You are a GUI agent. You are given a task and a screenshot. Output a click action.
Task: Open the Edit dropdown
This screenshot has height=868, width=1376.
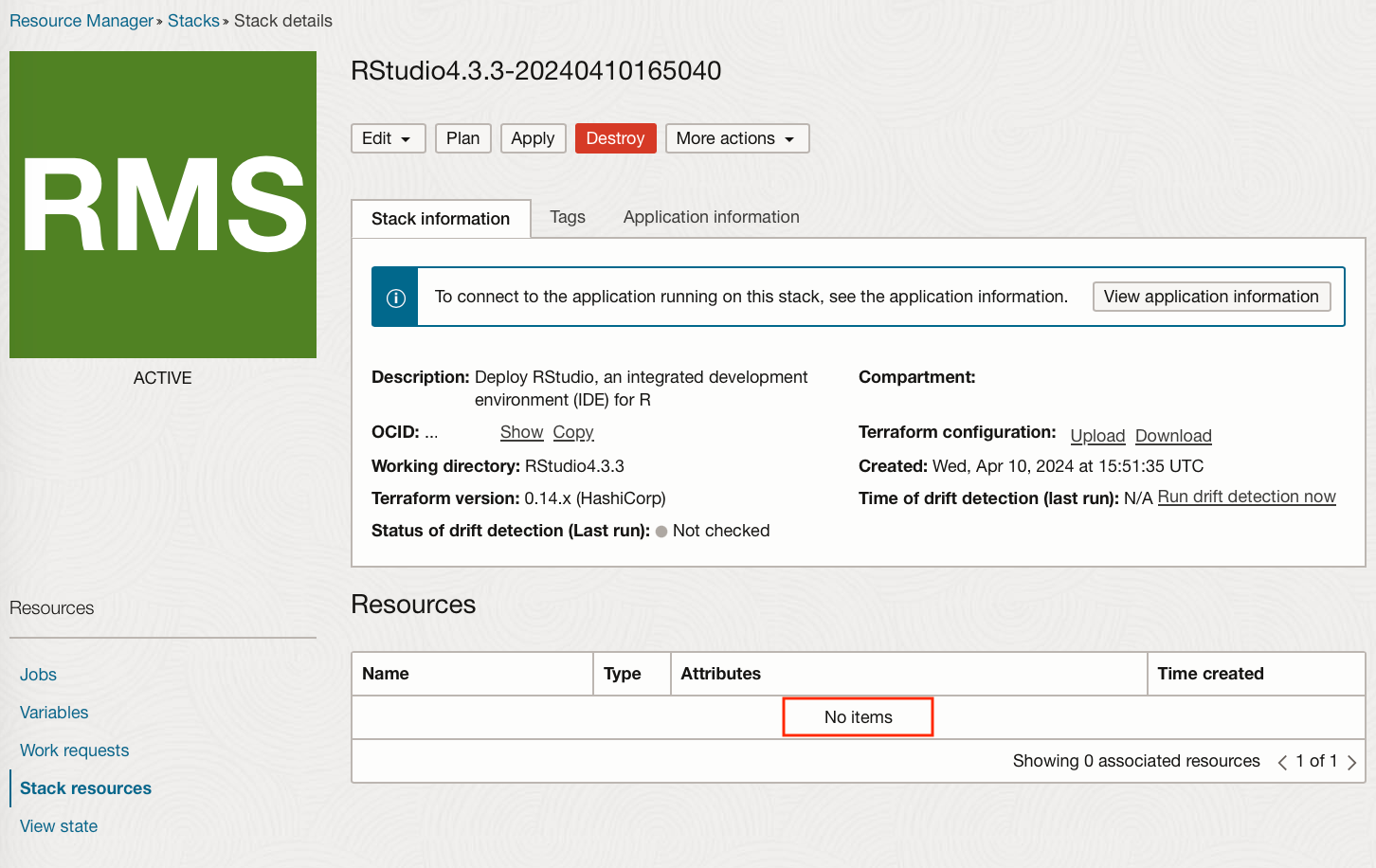point(389,138)
